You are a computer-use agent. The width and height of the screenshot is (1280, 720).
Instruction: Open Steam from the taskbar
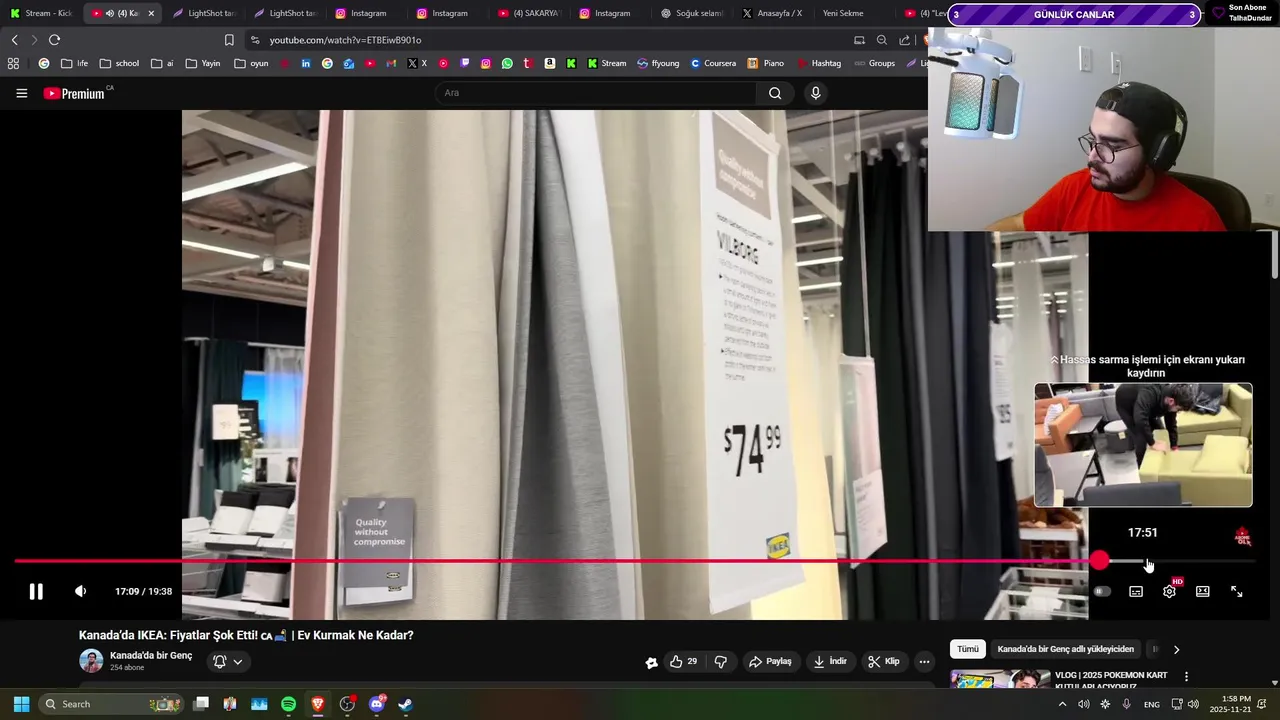pyautogui.click(x=405, y=704)
